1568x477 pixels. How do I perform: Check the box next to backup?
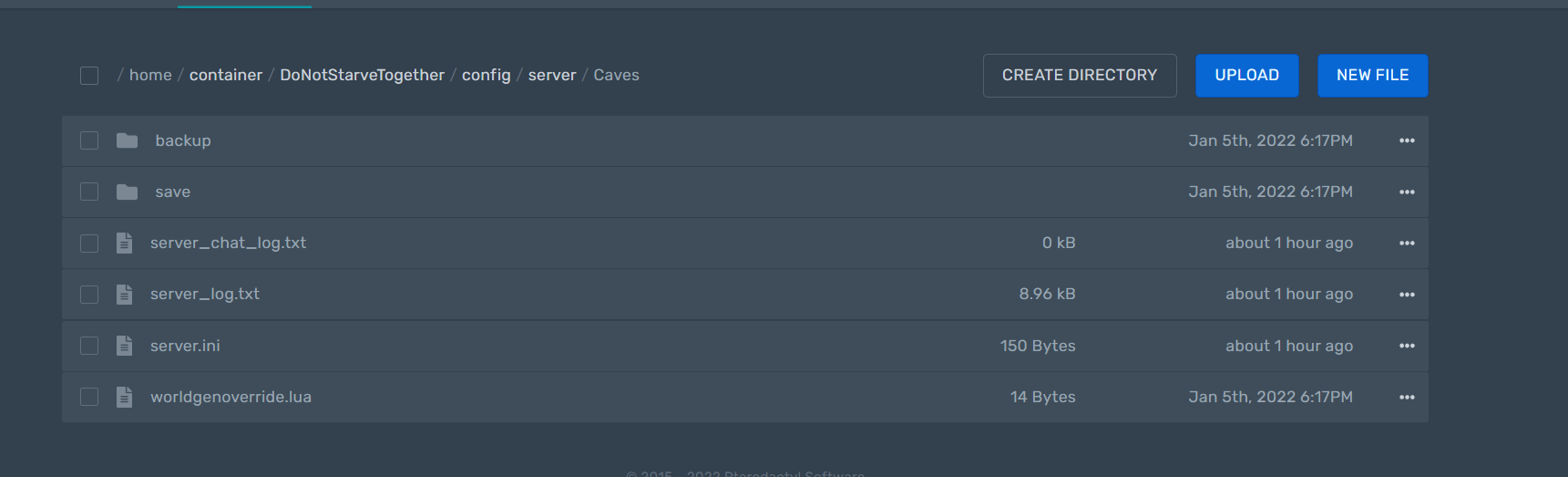coord(89,140)
